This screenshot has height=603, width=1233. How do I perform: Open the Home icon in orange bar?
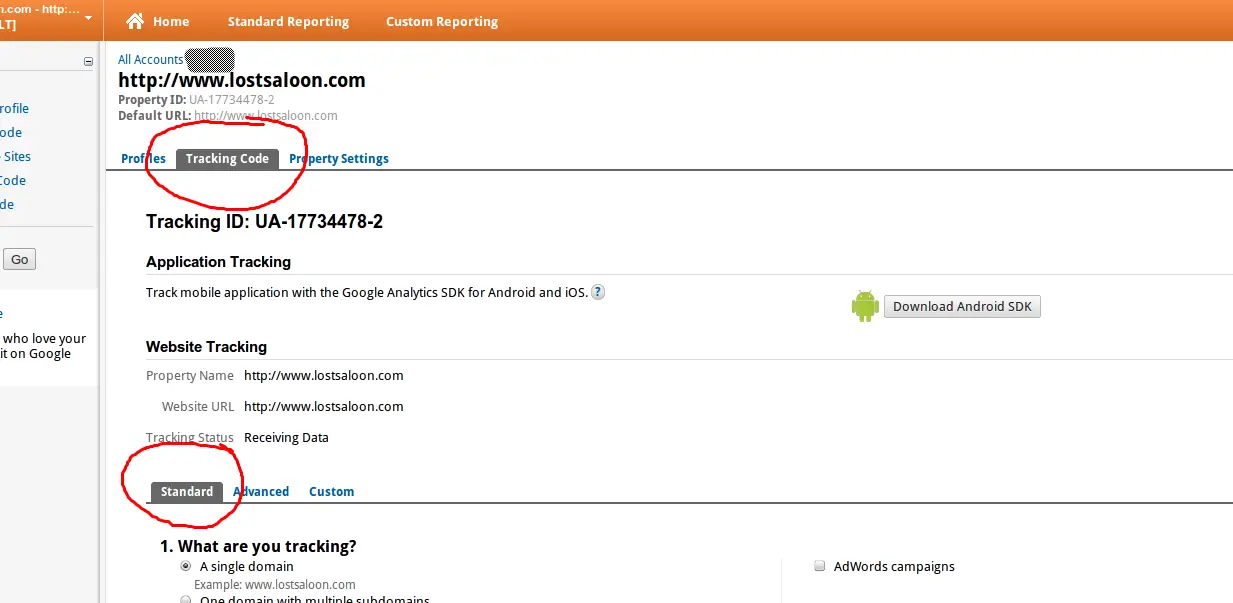135,21
